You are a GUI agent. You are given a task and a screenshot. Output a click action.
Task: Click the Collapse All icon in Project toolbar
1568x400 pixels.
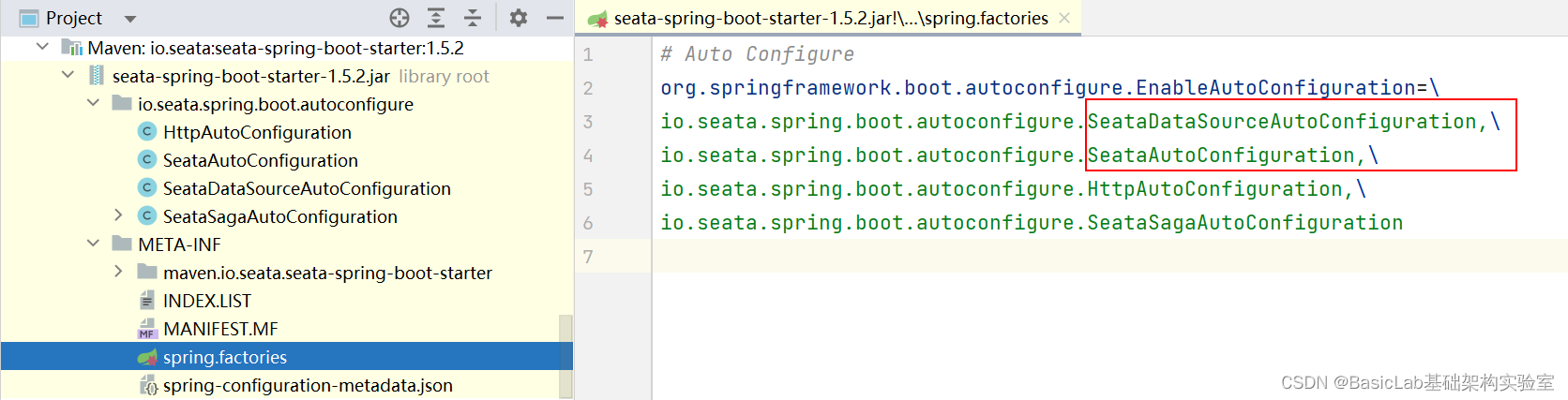click(473, 18)
